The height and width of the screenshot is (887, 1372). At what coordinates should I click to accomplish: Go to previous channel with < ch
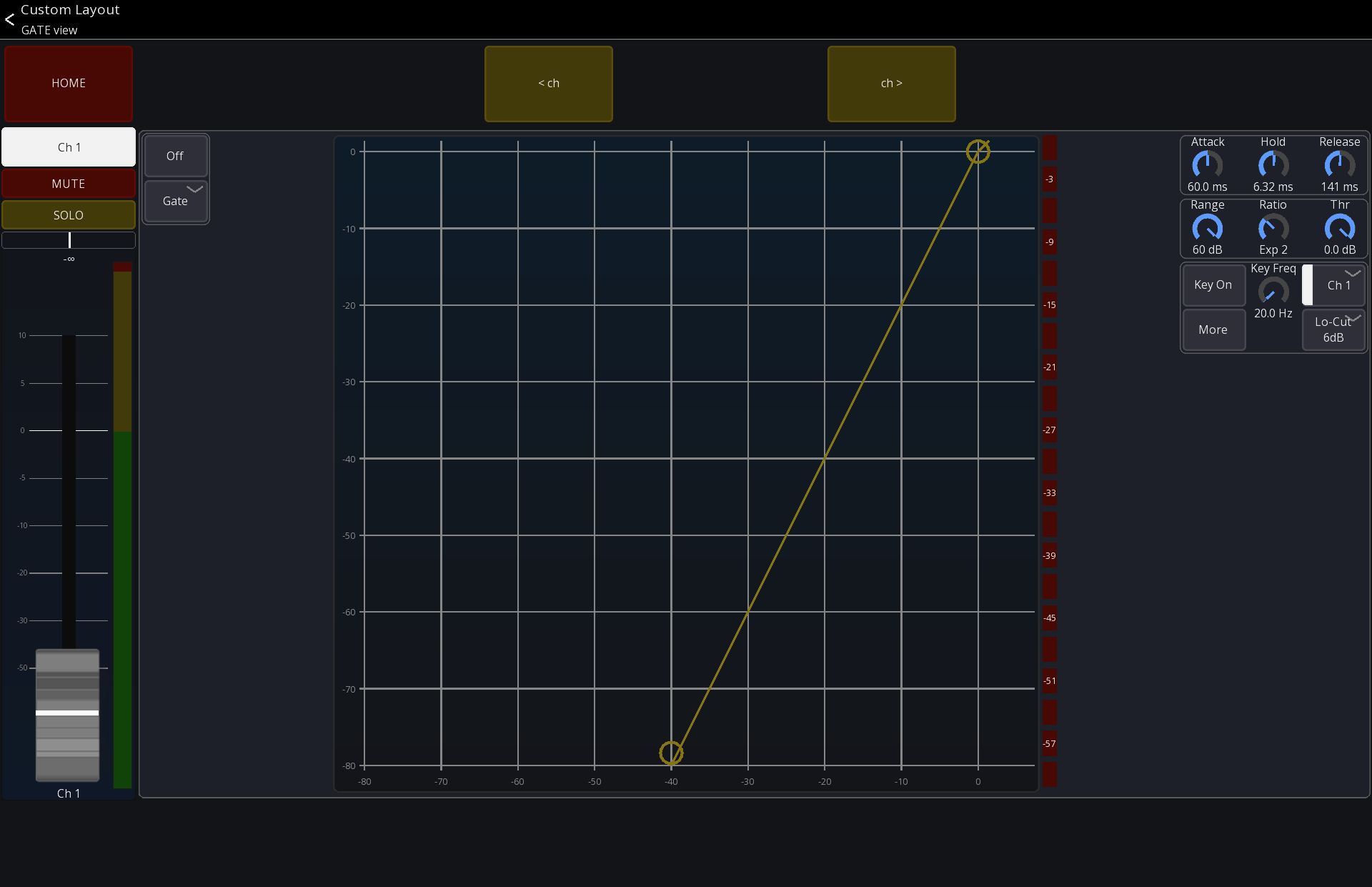(549, 84)
